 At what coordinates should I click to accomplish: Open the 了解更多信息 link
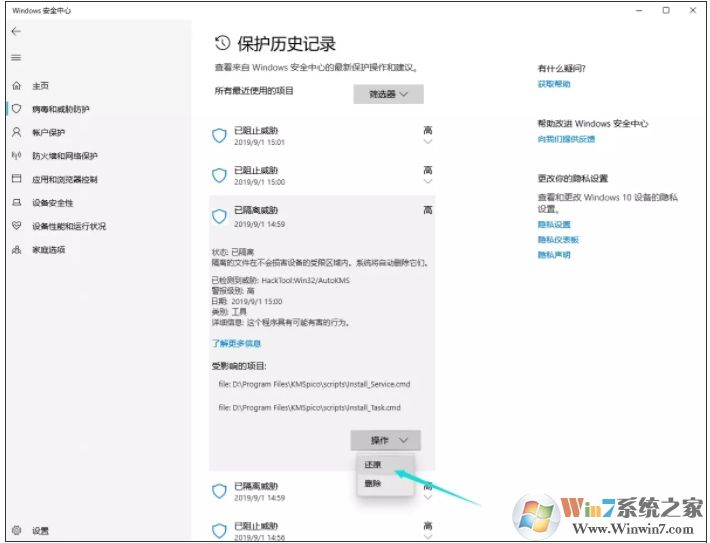[236, 343]
